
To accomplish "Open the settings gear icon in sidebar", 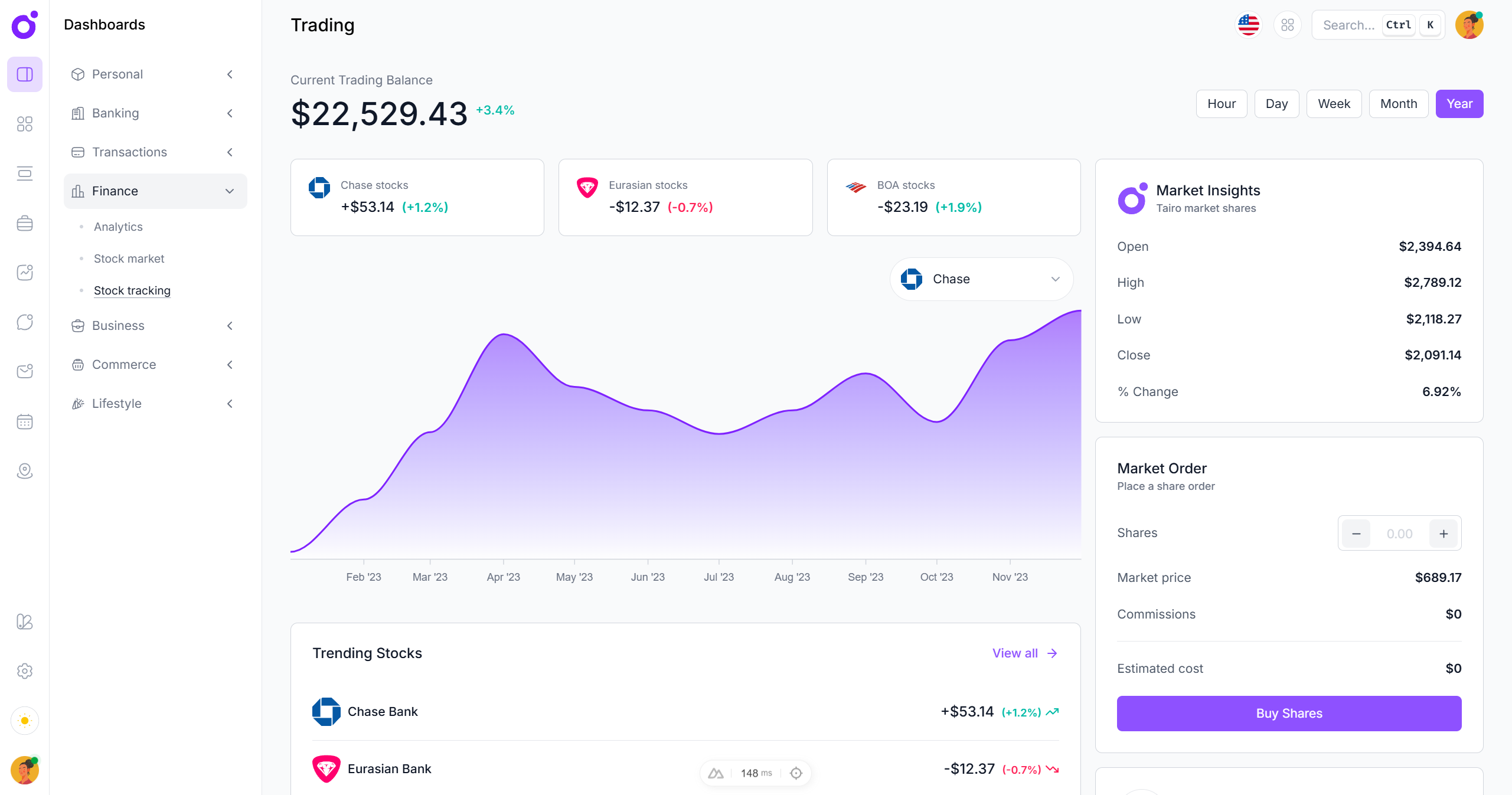I will (25, 671).
